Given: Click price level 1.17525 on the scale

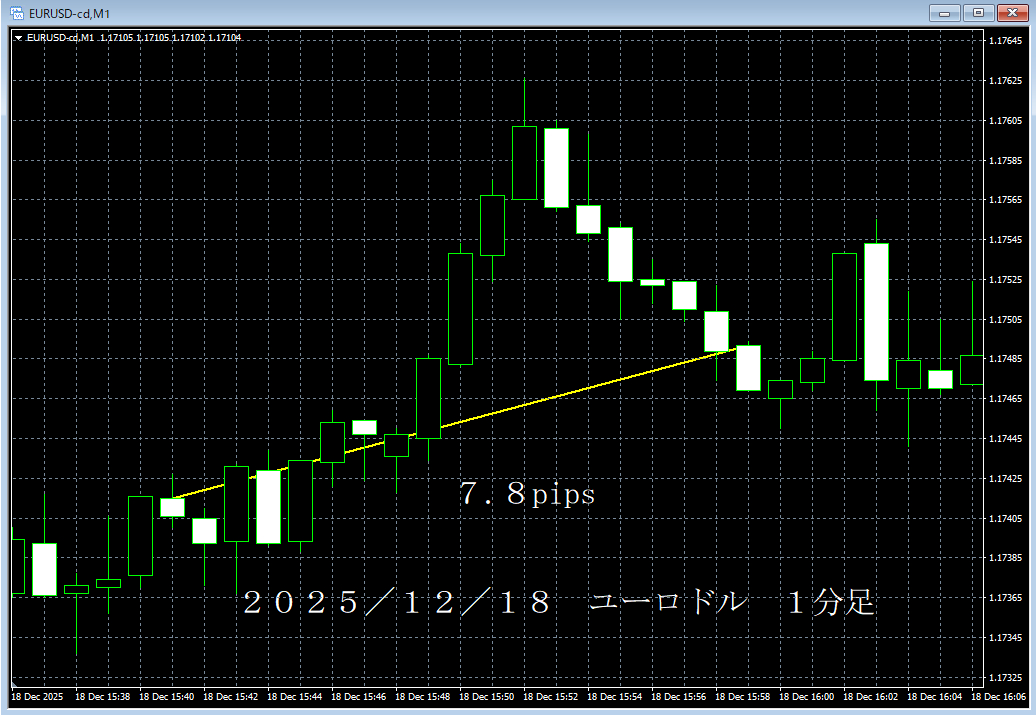Looking at the screenshot, I should coord(1005,280).
